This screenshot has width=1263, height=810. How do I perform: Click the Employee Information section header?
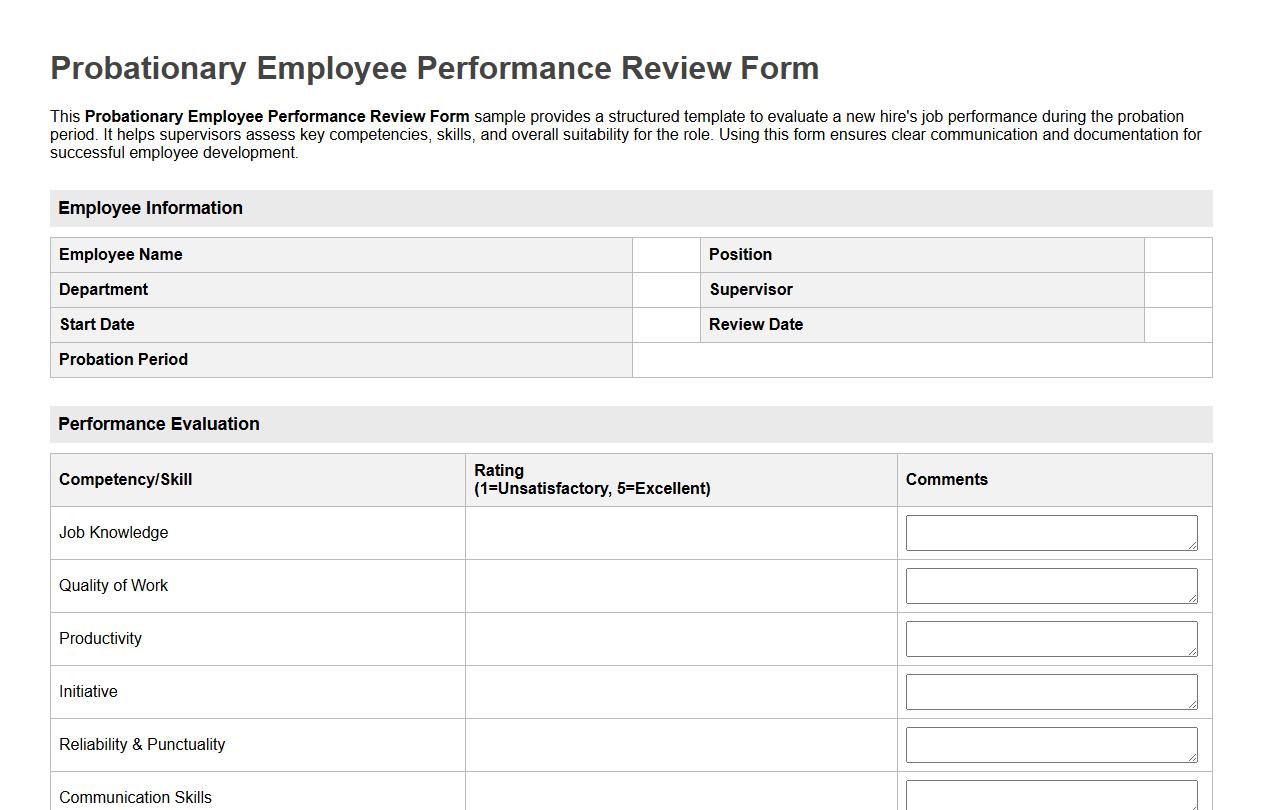click(150, 208)
